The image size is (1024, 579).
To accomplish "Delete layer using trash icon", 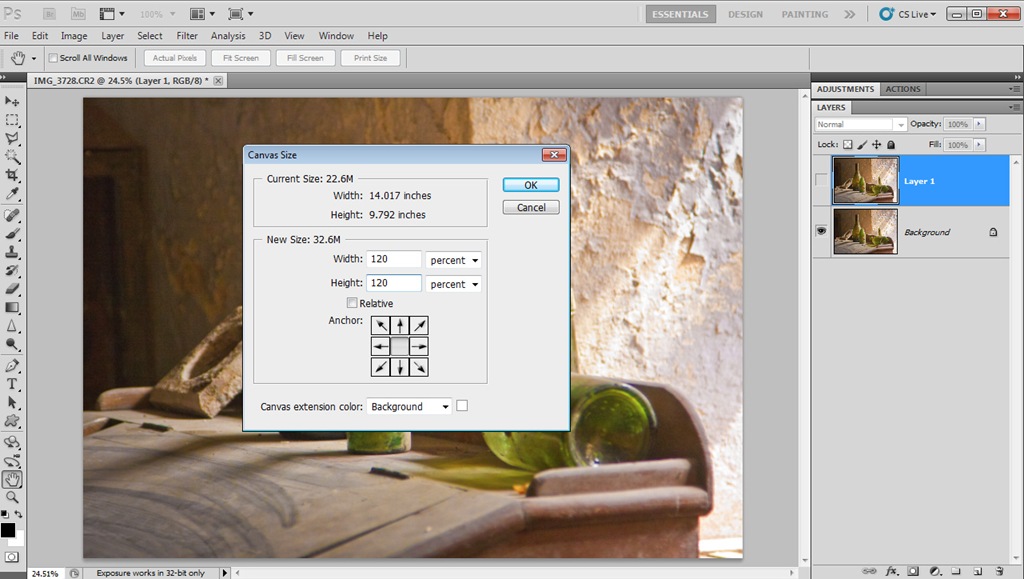I will click(x=1000, y=571).
